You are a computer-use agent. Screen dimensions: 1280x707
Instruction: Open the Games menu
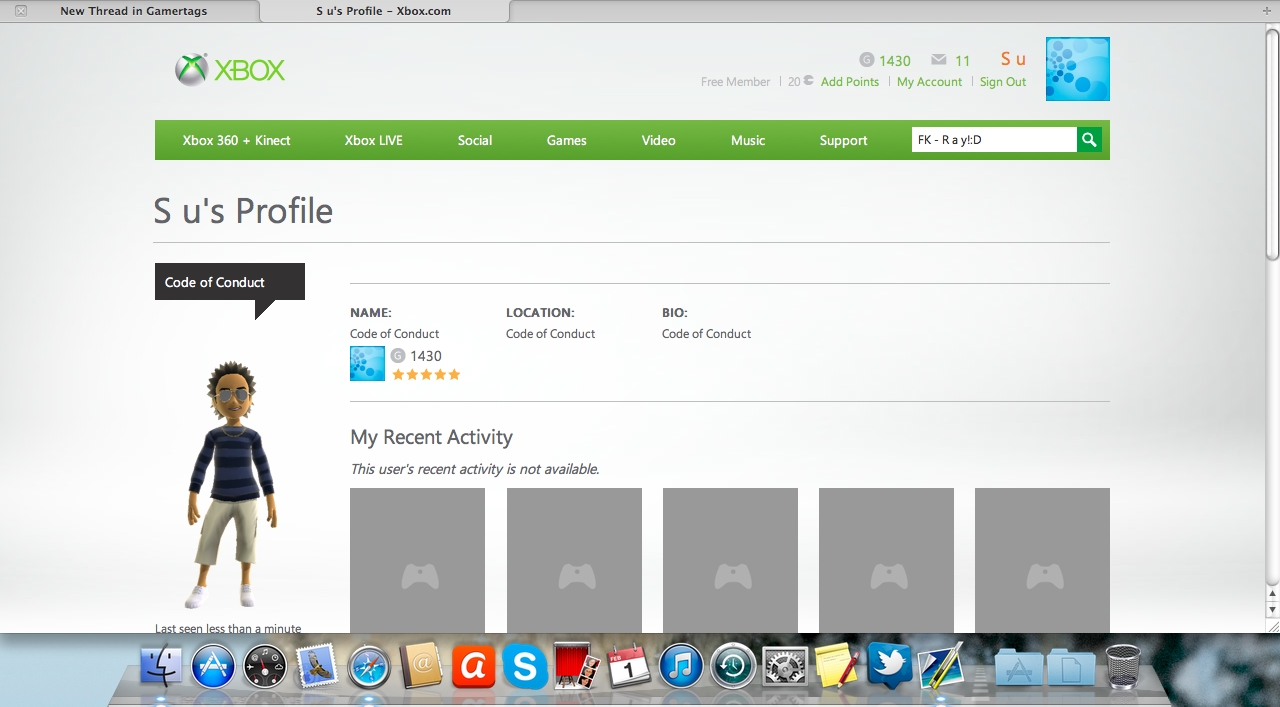(566, 140)
